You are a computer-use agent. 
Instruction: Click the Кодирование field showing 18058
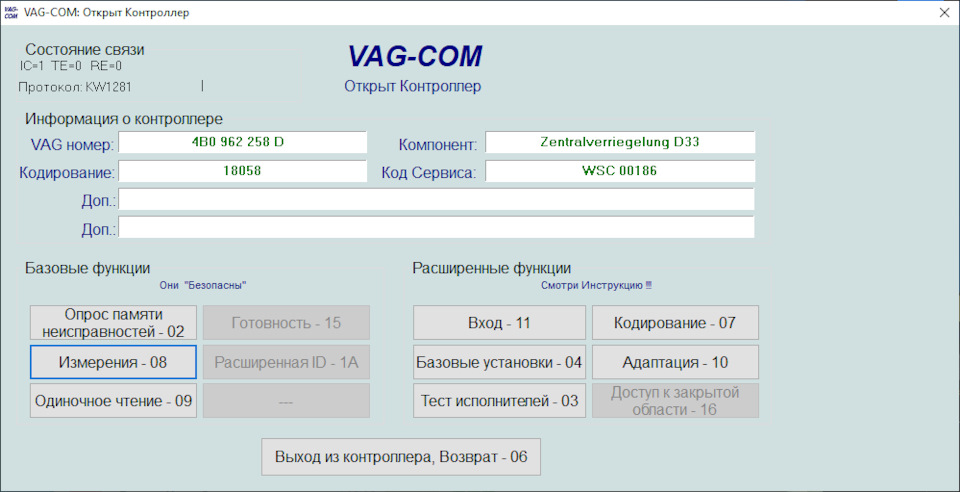pos(242,171)
